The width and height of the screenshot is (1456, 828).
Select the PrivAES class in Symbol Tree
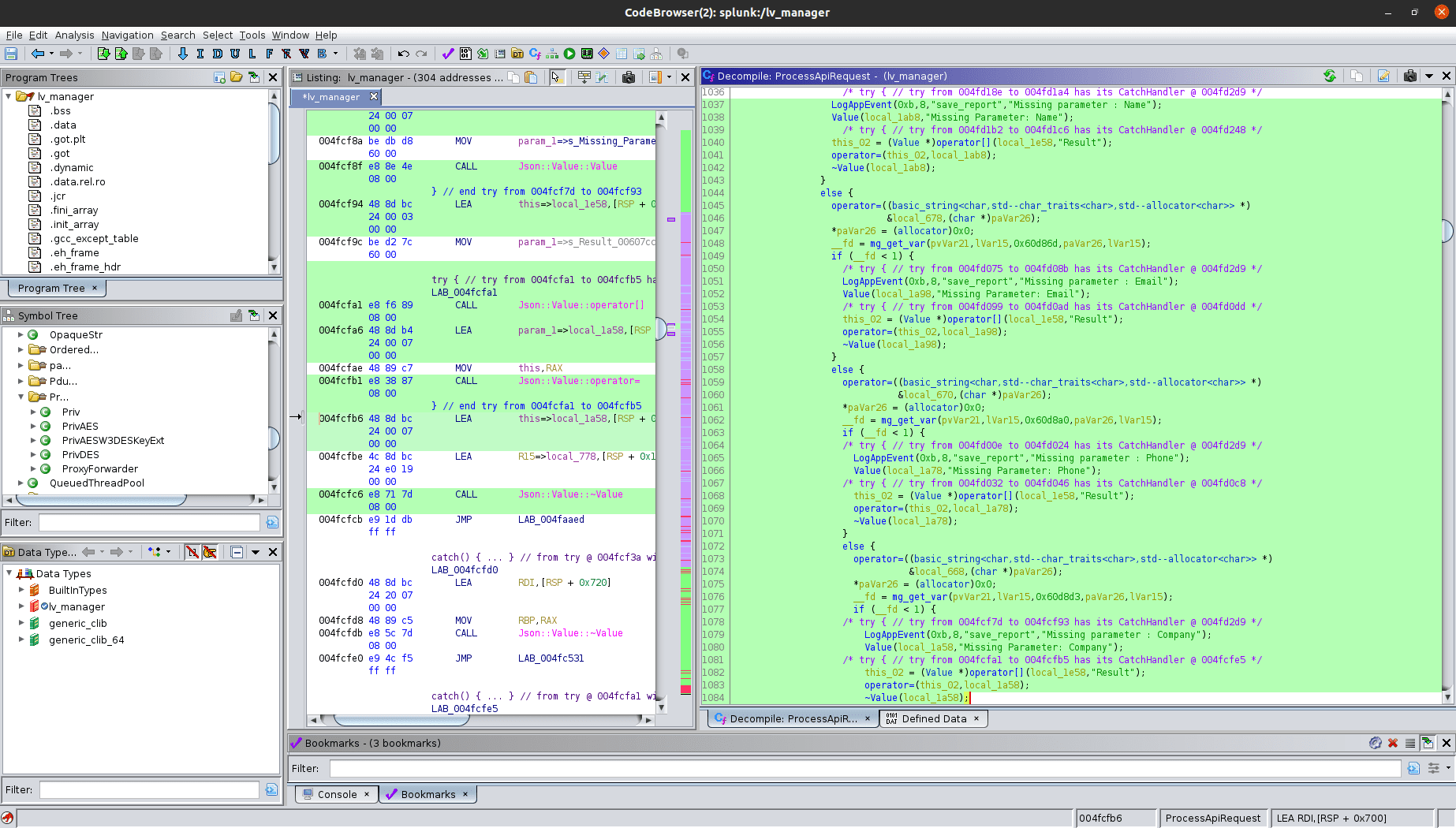(80, 426)
